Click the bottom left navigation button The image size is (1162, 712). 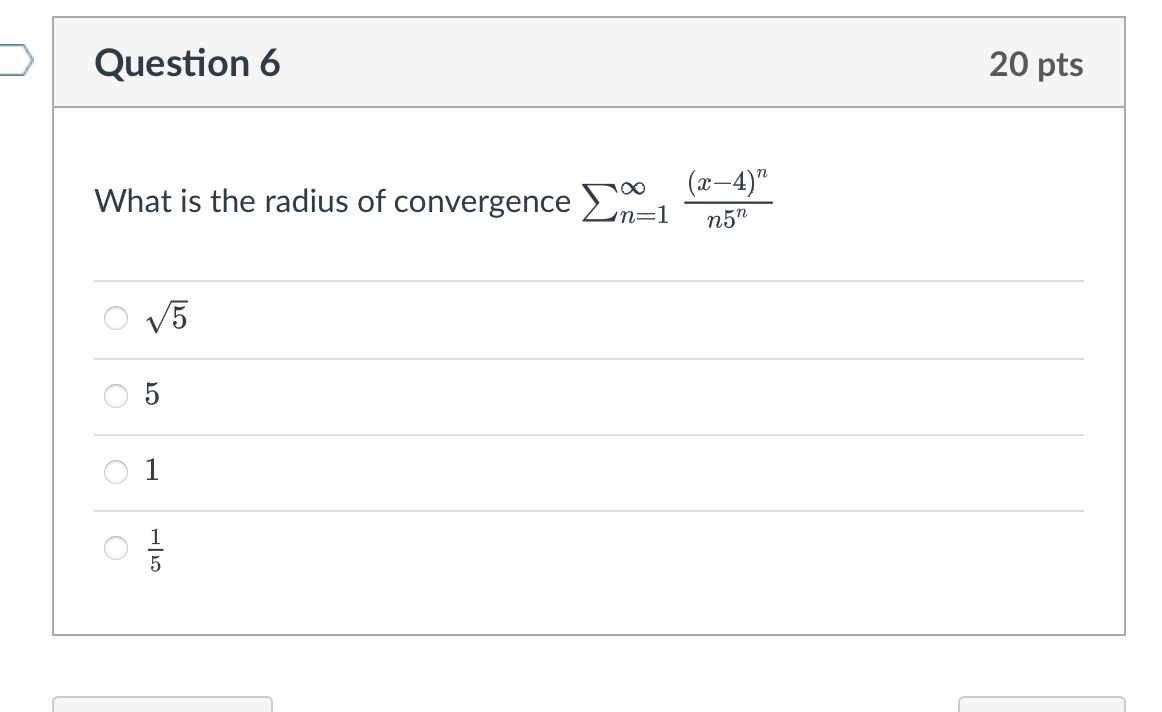165,708
